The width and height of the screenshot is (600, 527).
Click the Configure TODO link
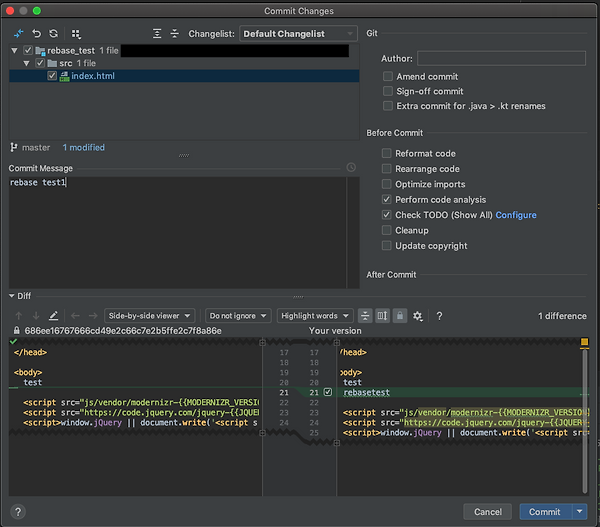[x=516, y=215]
